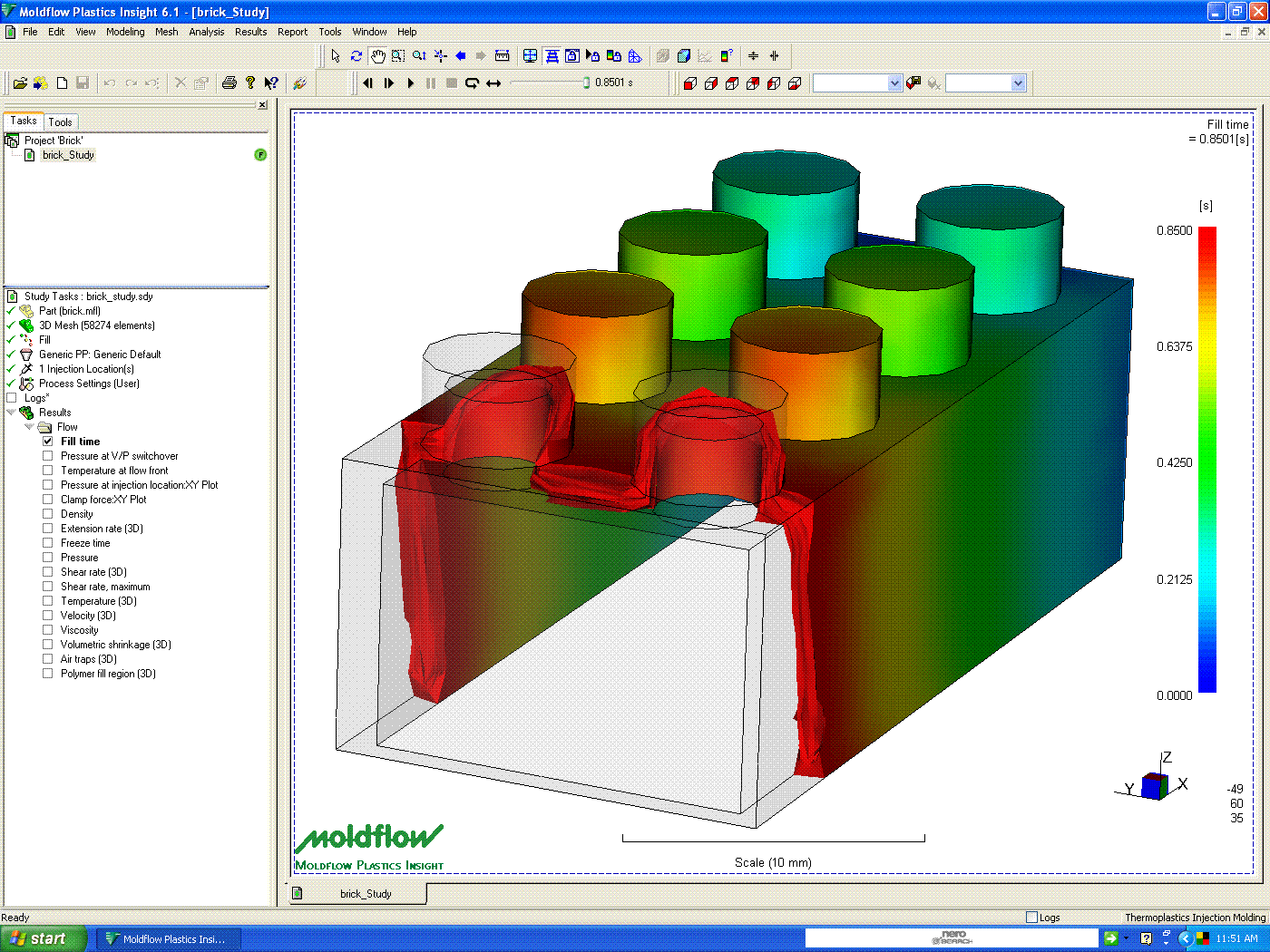Toggle the vertical split icon
This screenshot has height=952, width=1270.
coord(775,56)
